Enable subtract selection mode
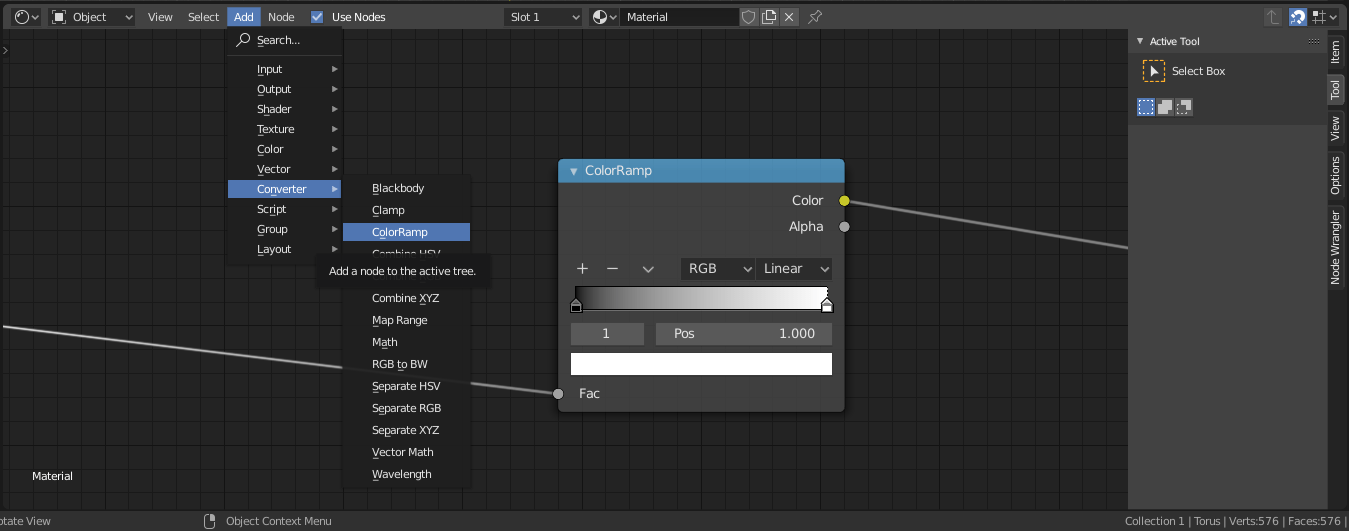1349x531 pixels. point(1184,106)
